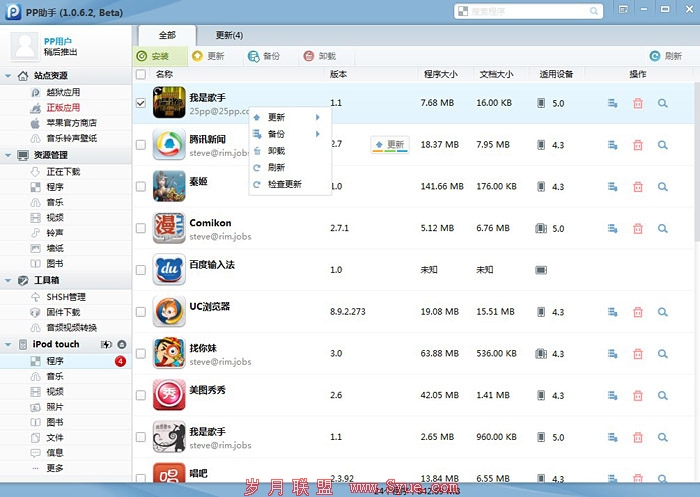700x497 pixels.
Task: Open 苹果官方商店 in the sidebar
Action: (71, 123)
